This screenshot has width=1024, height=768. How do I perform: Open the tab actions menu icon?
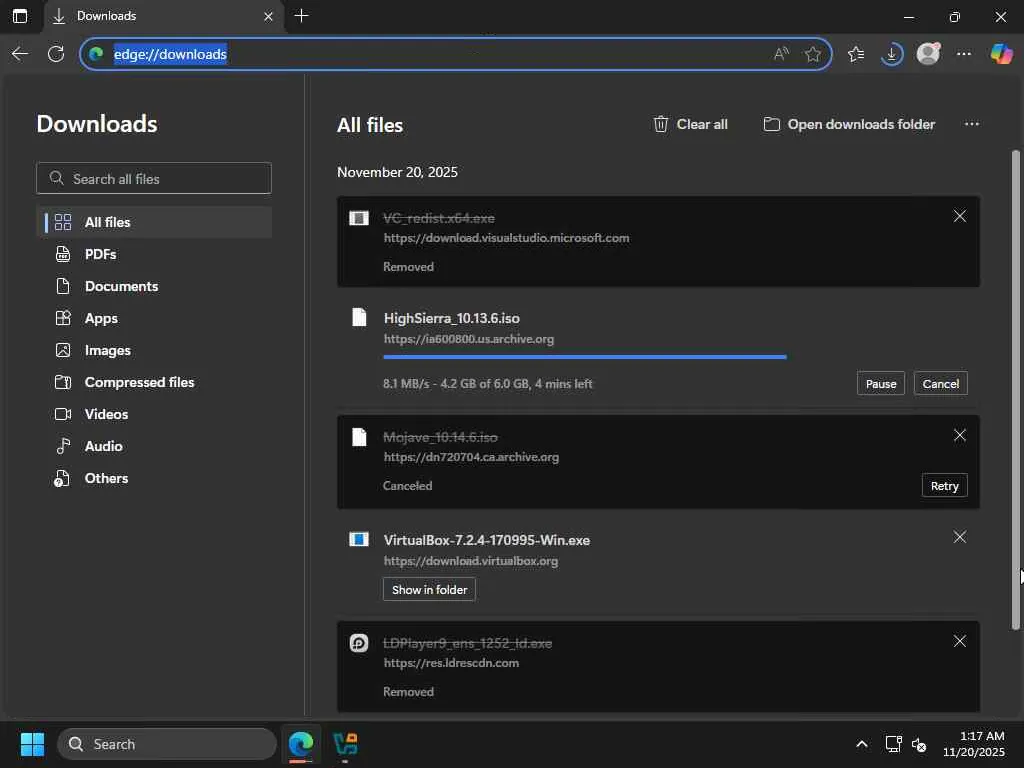point(20,16)
